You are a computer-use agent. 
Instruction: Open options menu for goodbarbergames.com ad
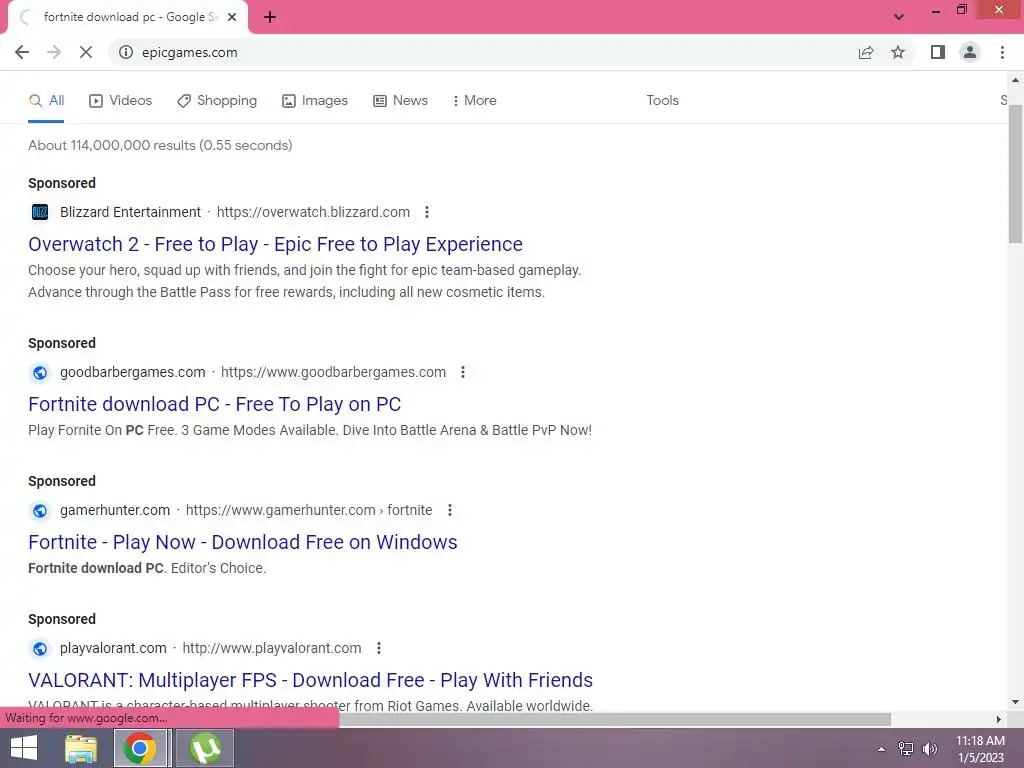click(x=462, y=372)
